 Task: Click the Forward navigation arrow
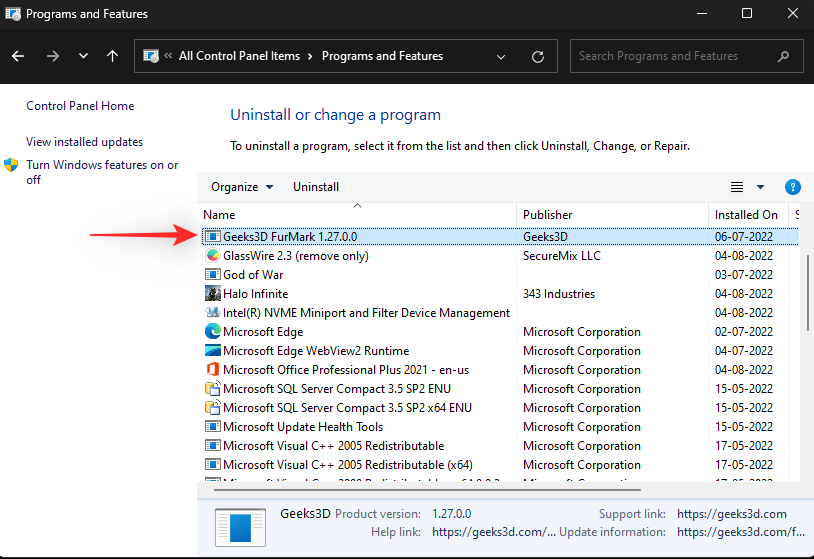52,56
